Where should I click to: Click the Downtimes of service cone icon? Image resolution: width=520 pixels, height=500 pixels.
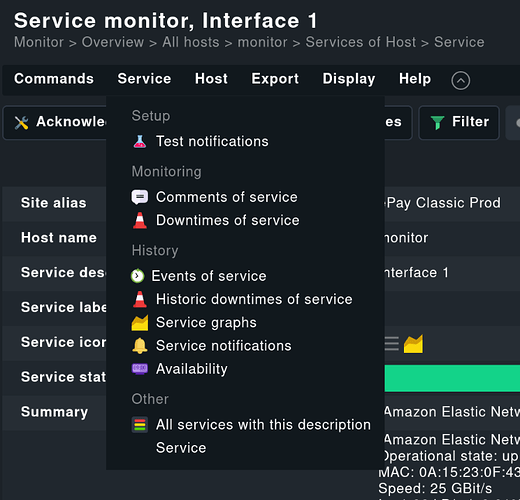click(x=140, y=220)
